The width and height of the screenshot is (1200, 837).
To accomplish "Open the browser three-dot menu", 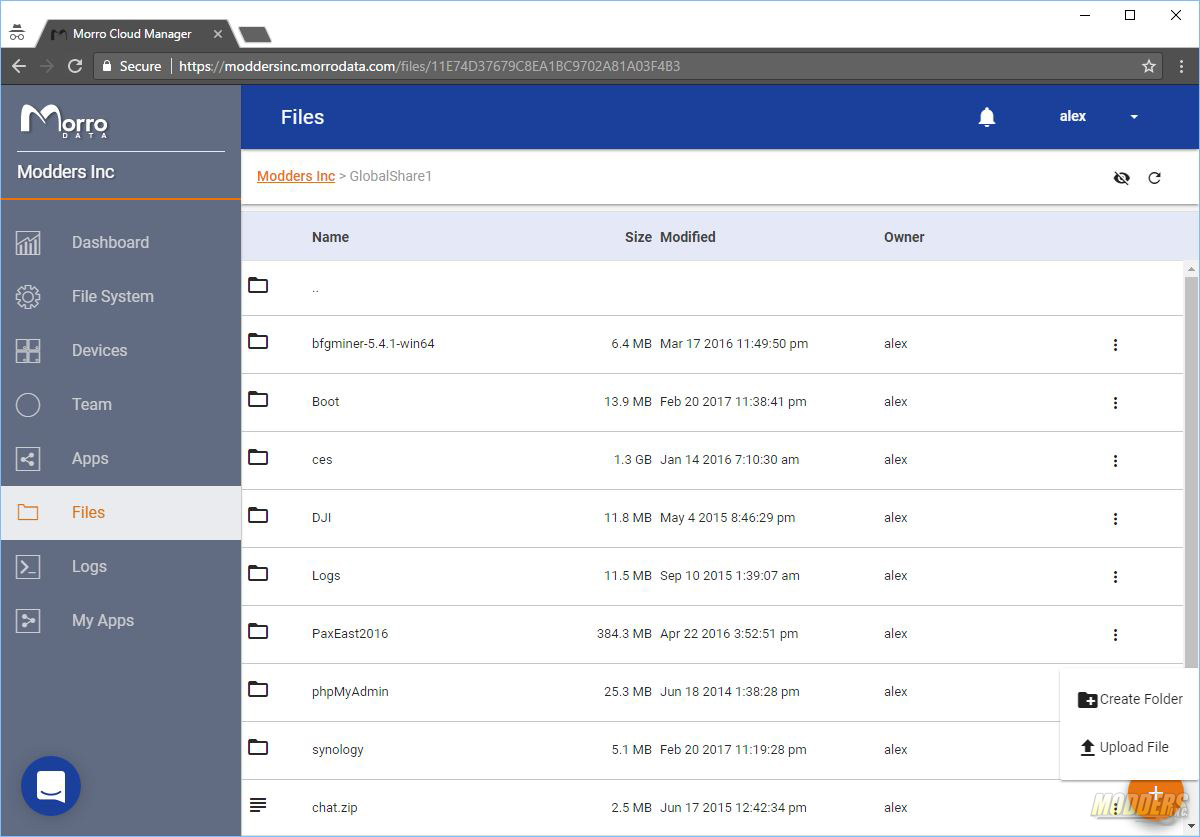I will 1181,66.
